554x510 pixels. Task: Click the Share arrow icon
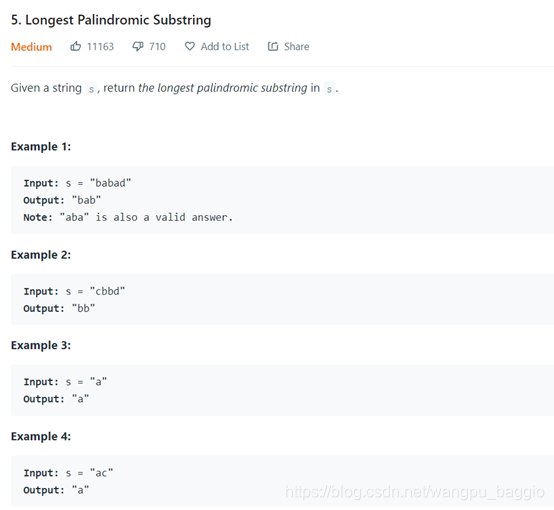tap(273, 46)
